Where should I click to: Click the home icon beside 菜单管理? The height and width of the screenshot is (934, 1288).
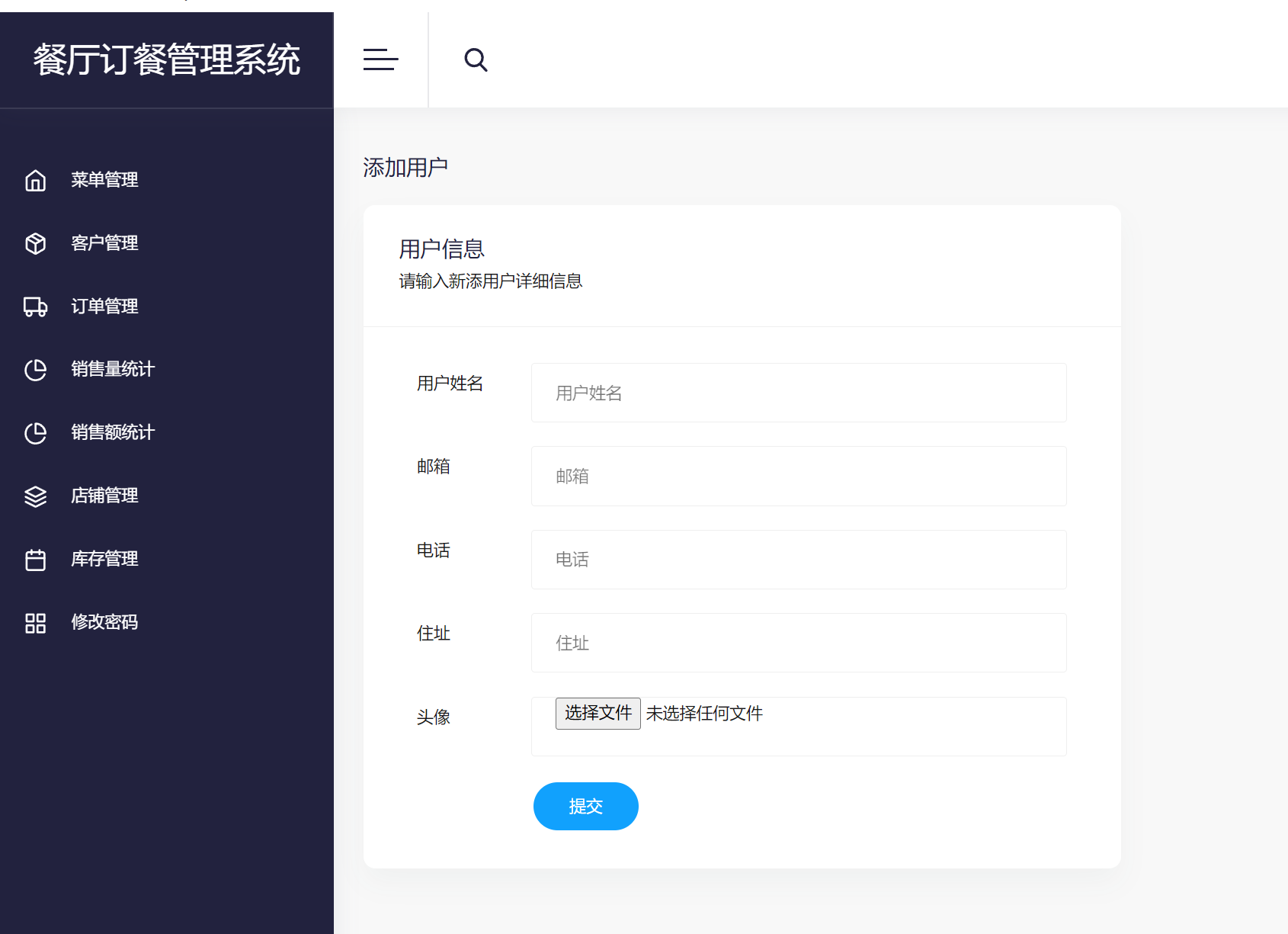tap(36, 180)
